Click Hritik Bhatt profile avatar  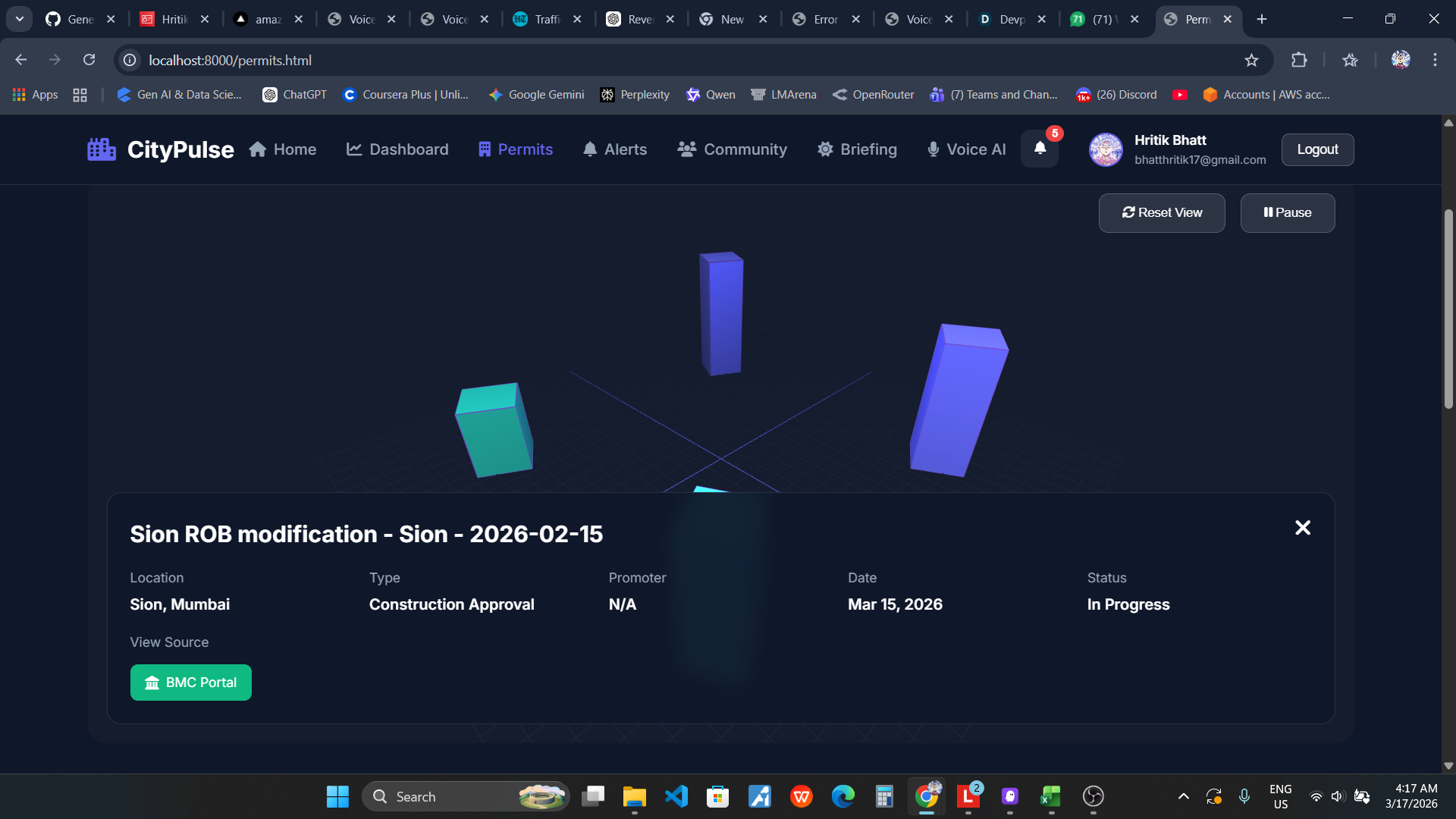click(x=1106, y=149)
